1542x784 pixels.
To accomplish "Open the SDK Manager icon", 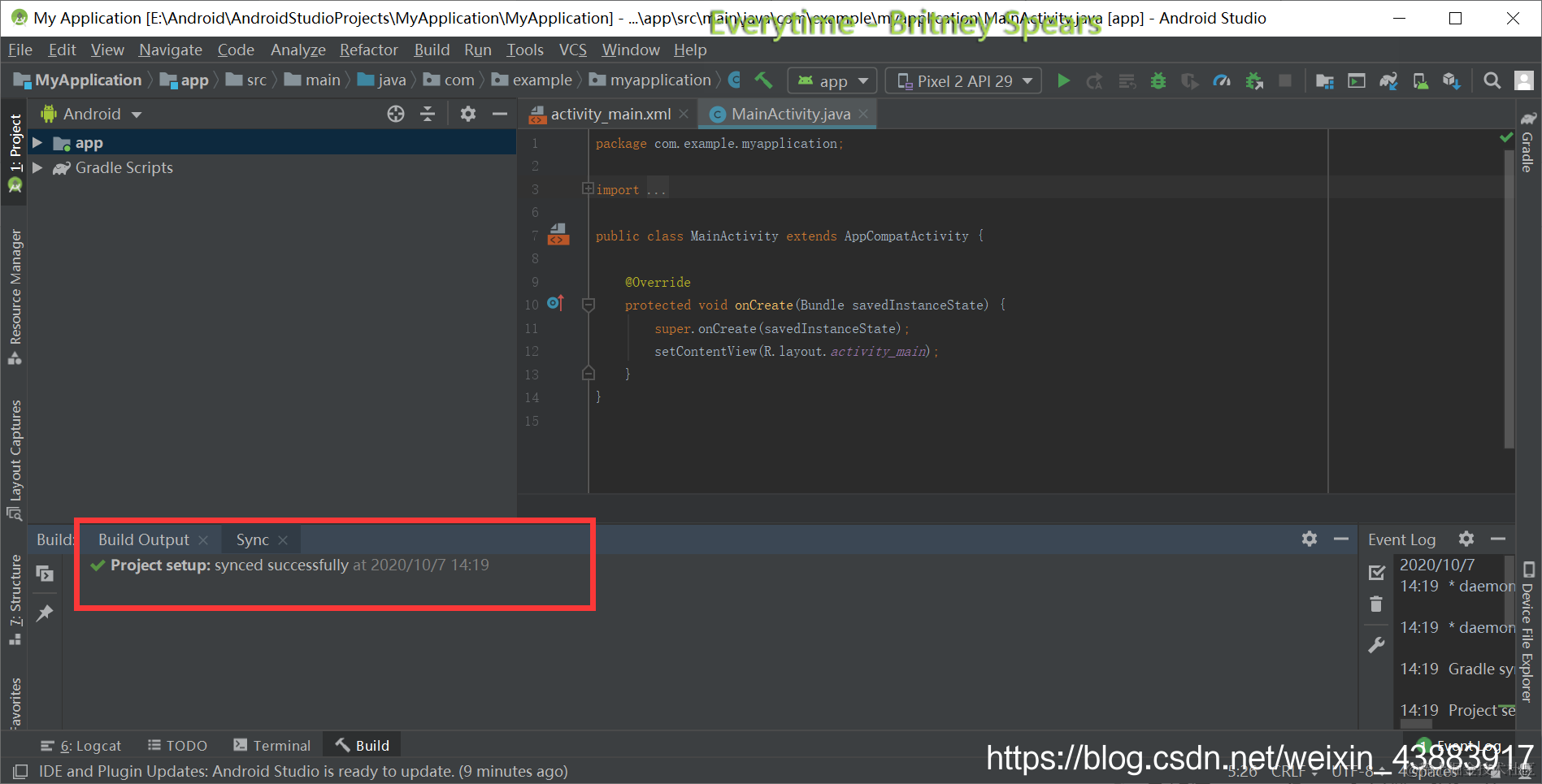I will coord(1452,80).
